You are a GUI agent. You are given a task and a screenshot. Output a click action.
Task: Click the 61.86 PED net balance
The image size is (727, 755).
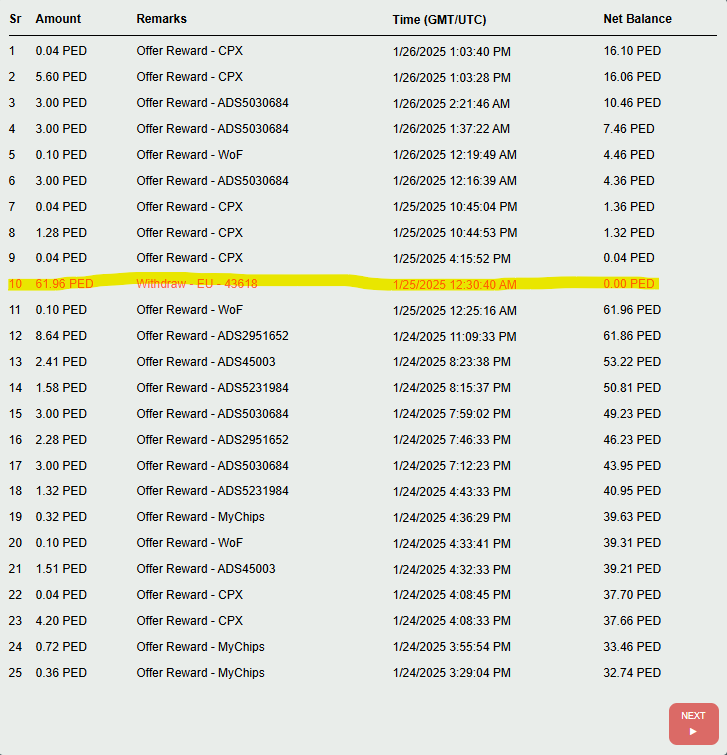(x=632, y=336)
